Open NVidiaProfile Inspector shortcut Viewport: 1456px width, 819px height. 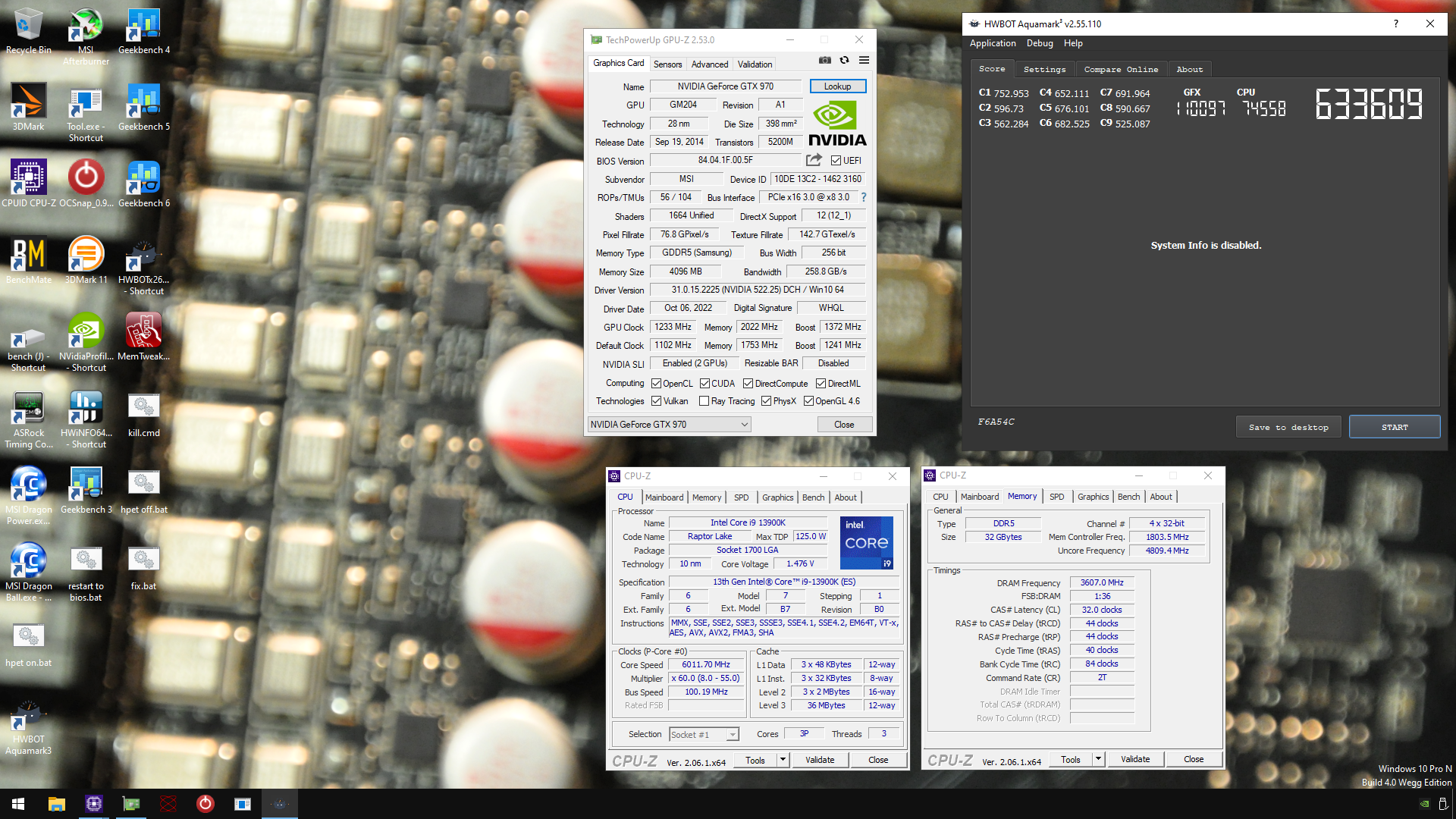(86, 342)
